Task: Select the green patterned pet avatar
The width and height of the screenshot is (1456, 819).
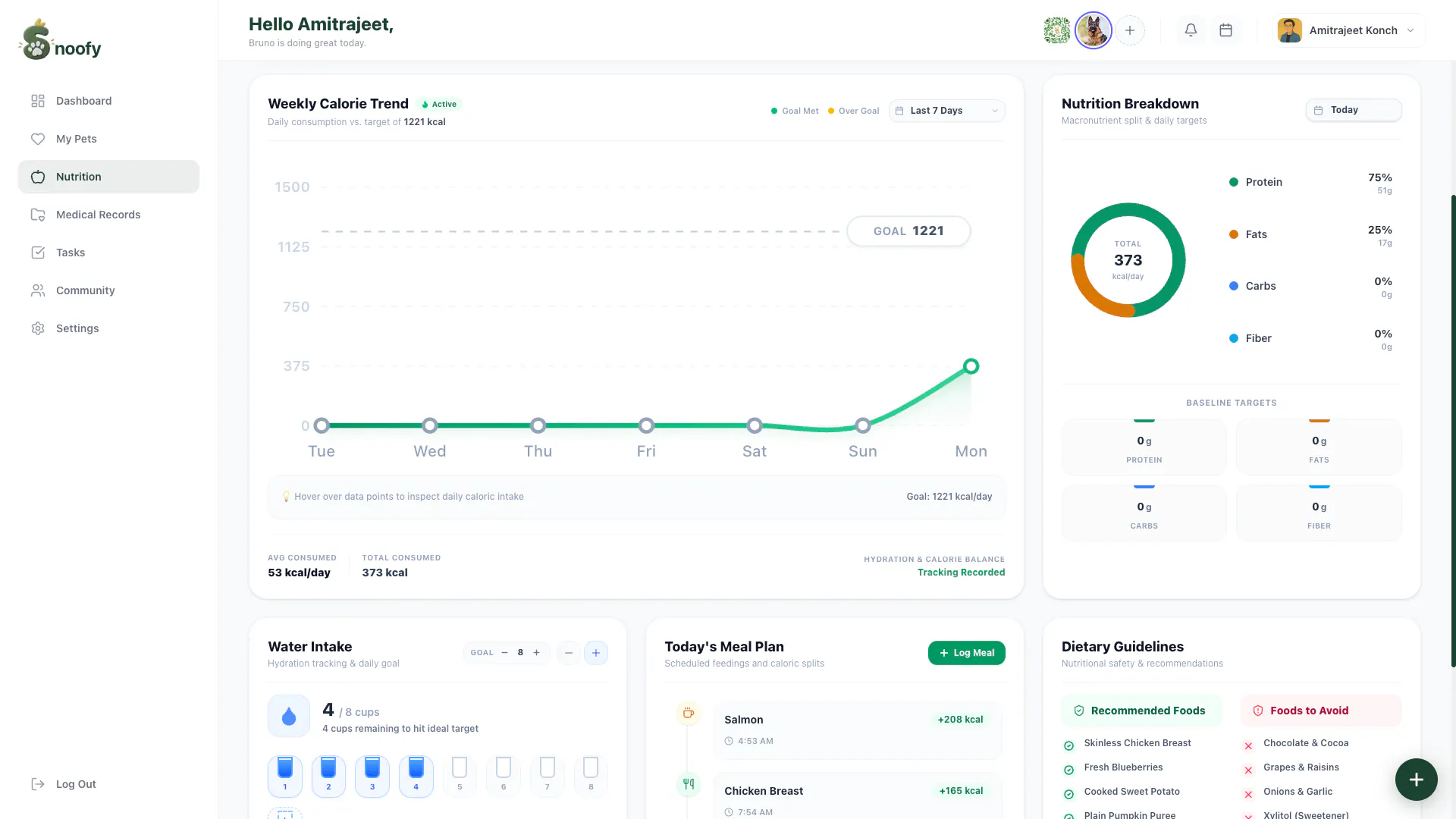Action: [1056, 30]
